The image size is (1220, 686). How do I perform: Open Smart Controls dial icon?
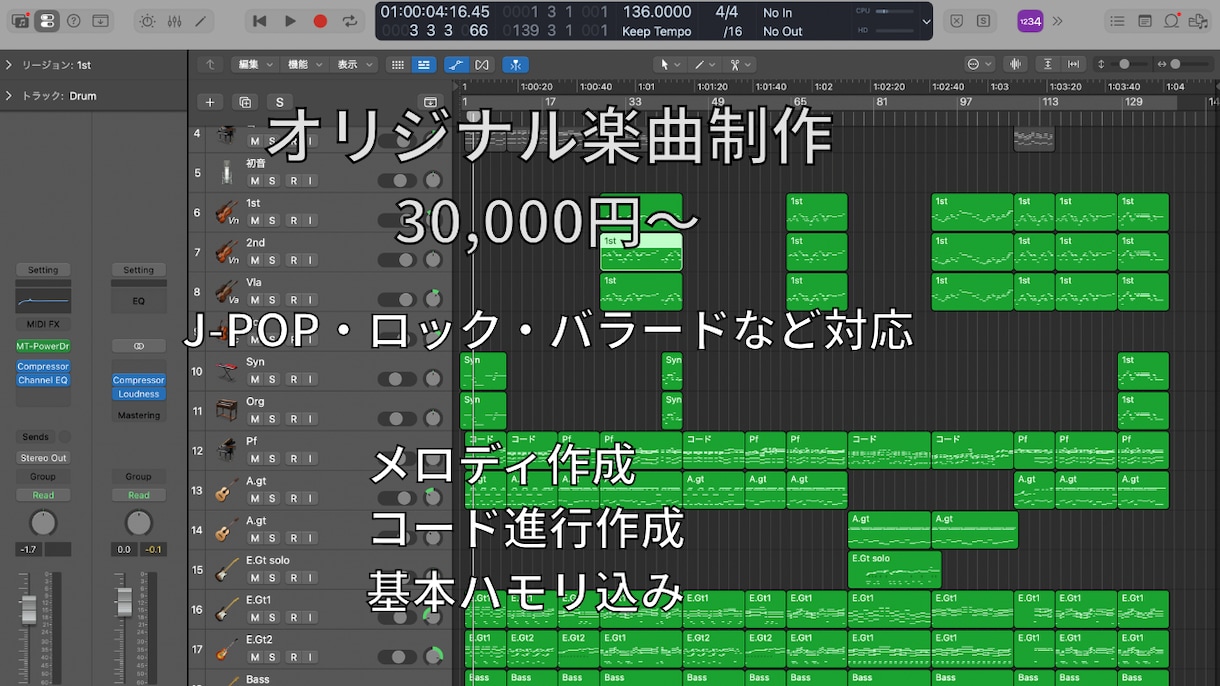pos(147,21)
